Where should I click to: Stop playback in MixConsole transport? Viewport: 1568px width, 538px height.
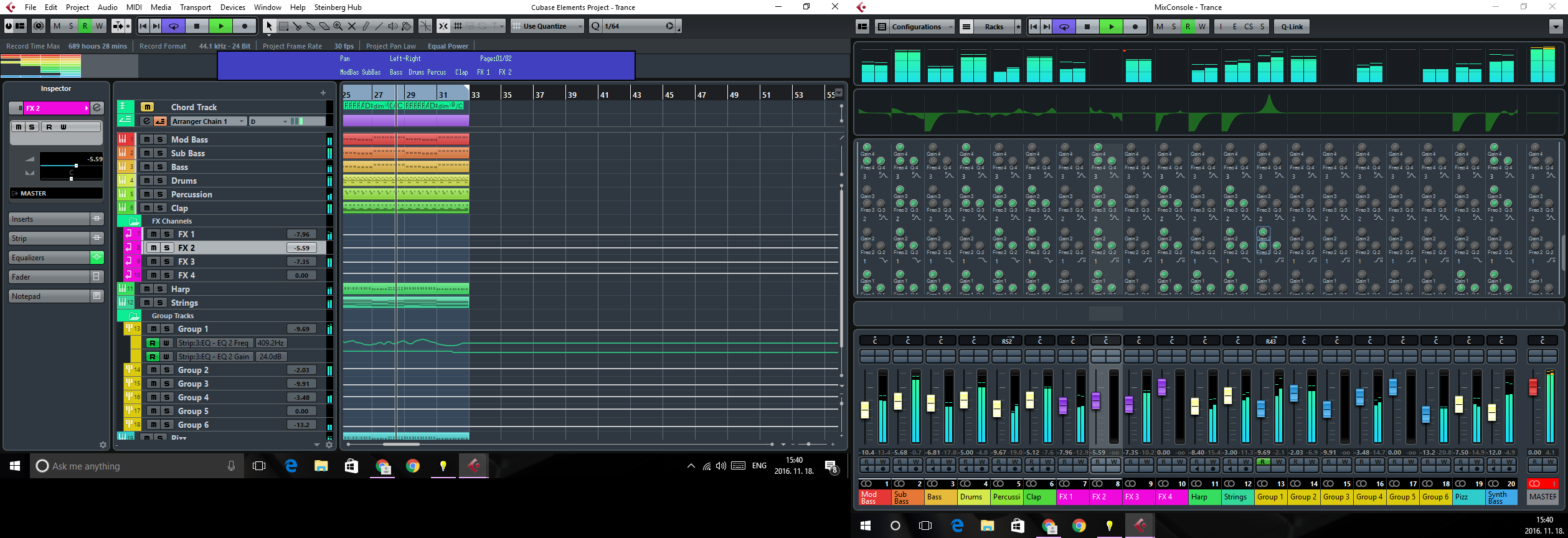click(x=1087, y=27)
